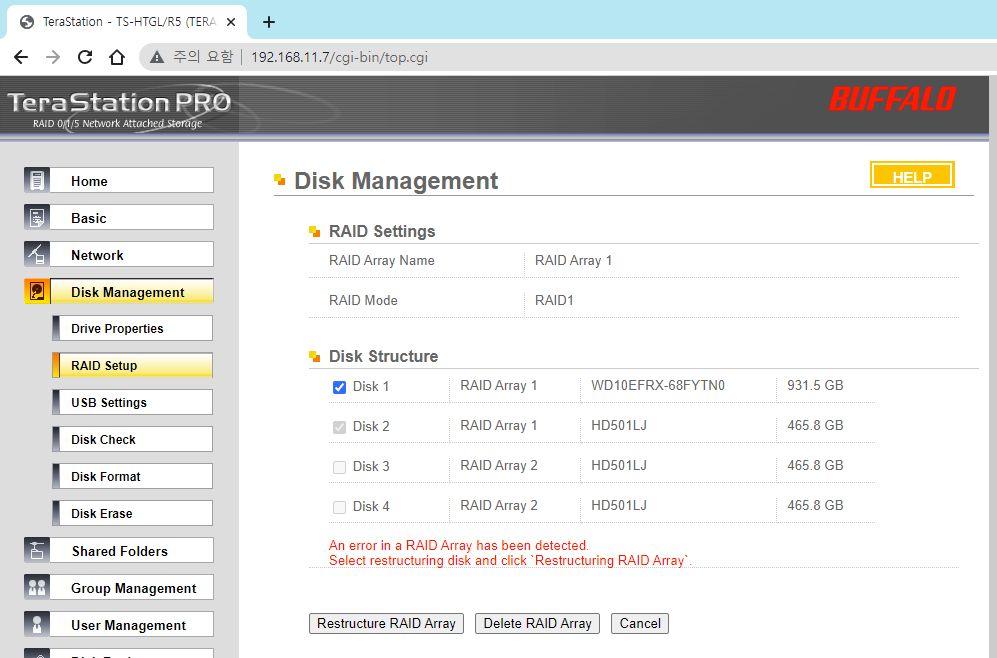Click the browser forward arrow
Screen dimensions: 997x658
tap(53, 57)
